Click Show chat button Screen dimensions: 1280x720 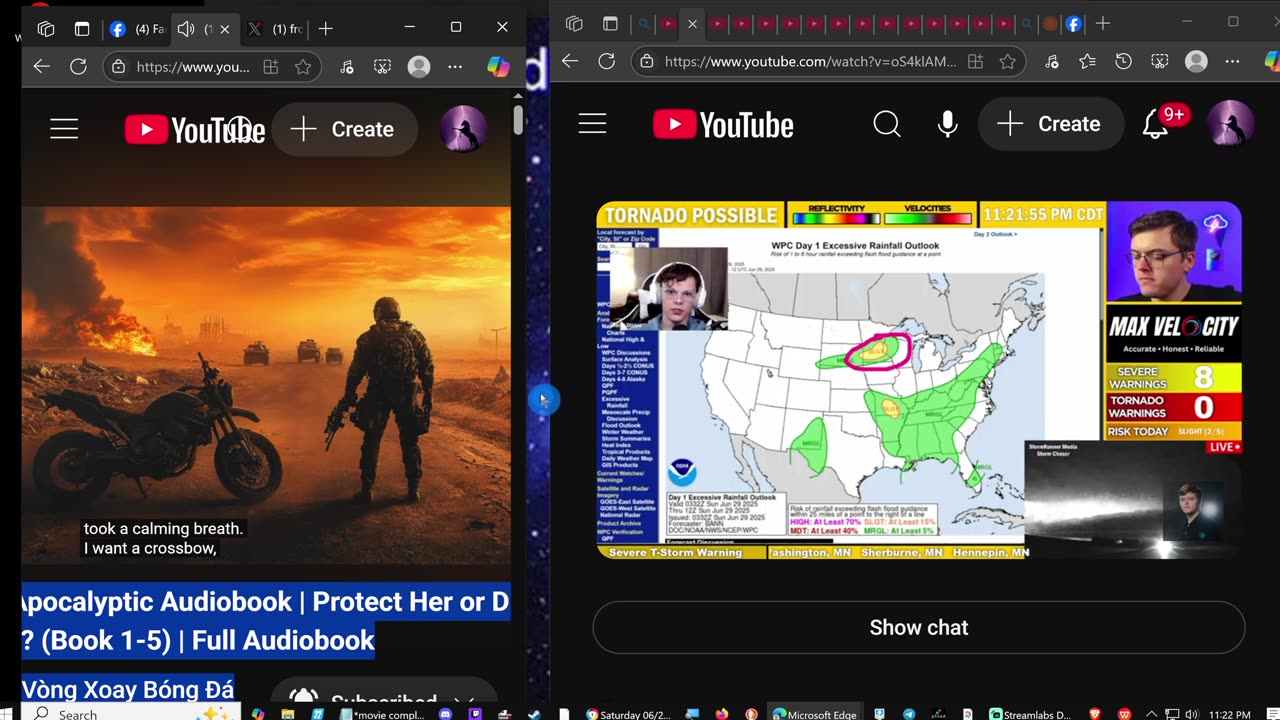(919, 628)
